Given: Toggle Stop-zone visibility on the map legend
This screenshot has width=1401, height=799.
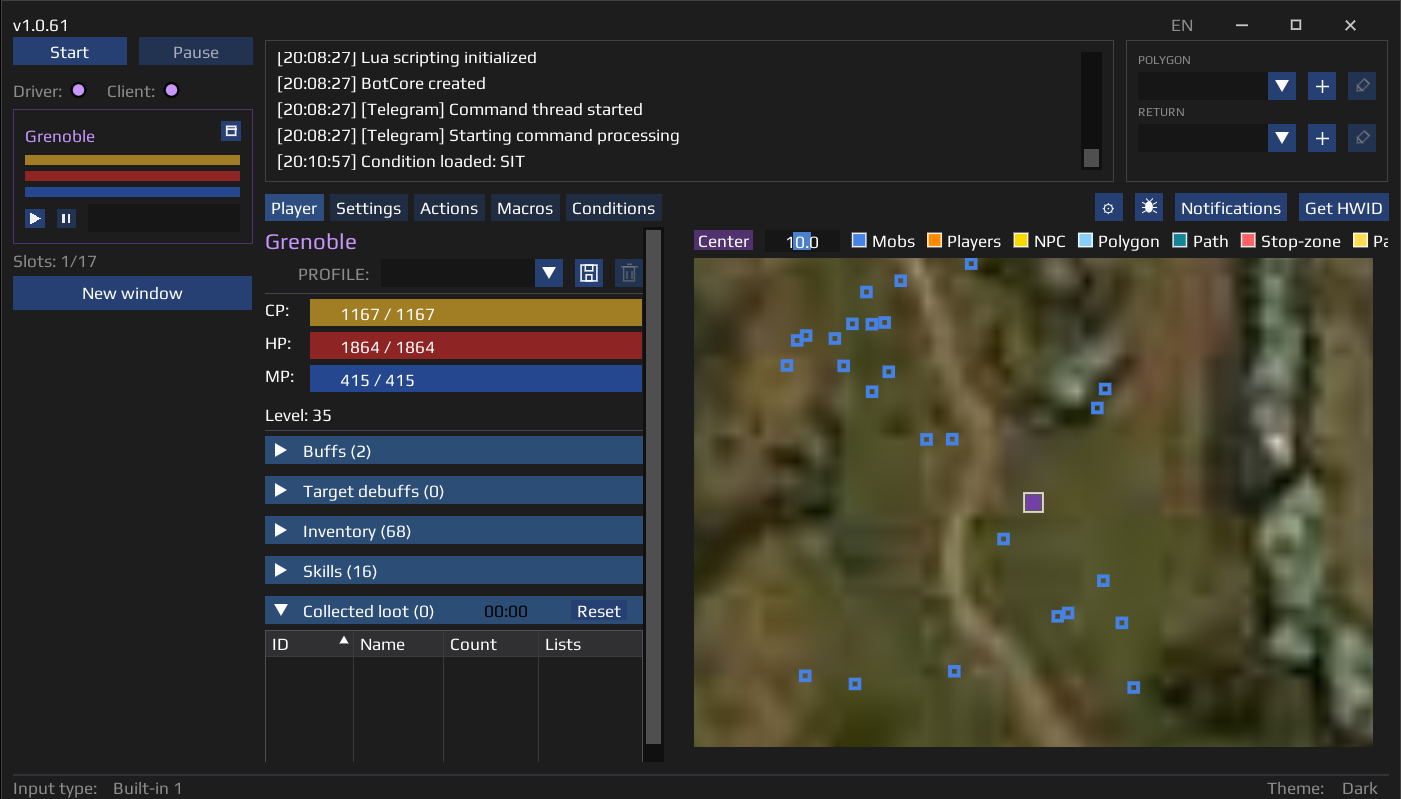Looking at the screenshot, I should point(1248,241).
